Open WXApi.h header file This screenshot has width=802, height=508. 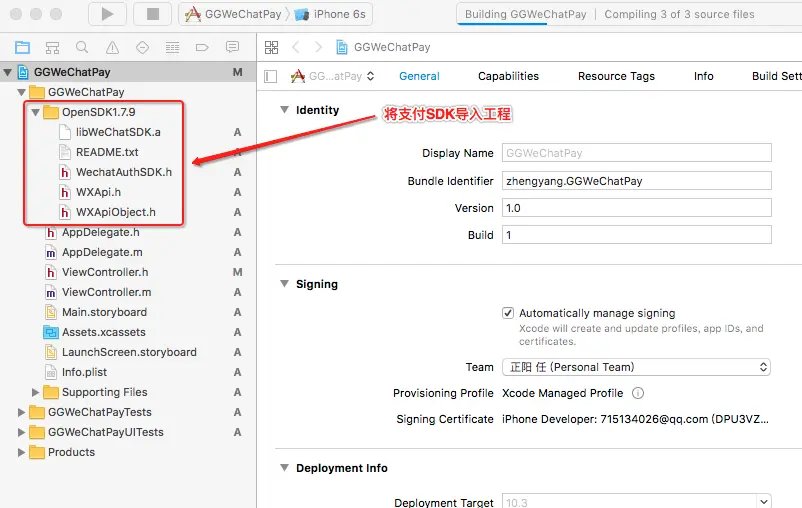[x=98, y=192]
